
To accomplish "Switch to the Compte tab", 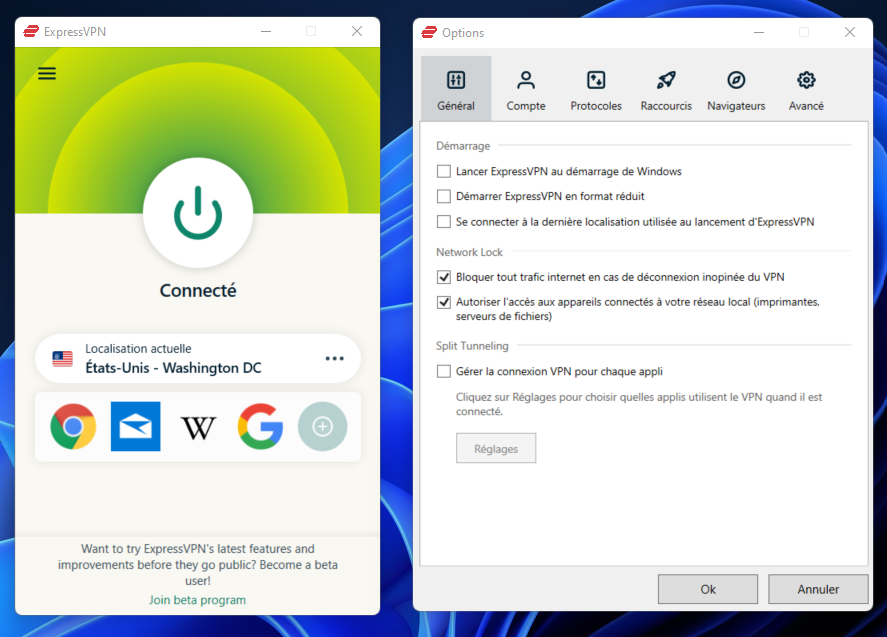I will click(x=526, y=89).
